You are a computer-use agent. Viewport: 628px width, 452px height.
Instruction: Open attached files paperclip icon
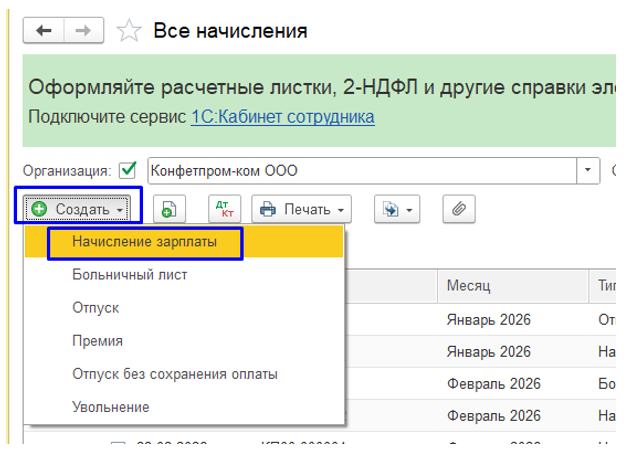(459, 209)
